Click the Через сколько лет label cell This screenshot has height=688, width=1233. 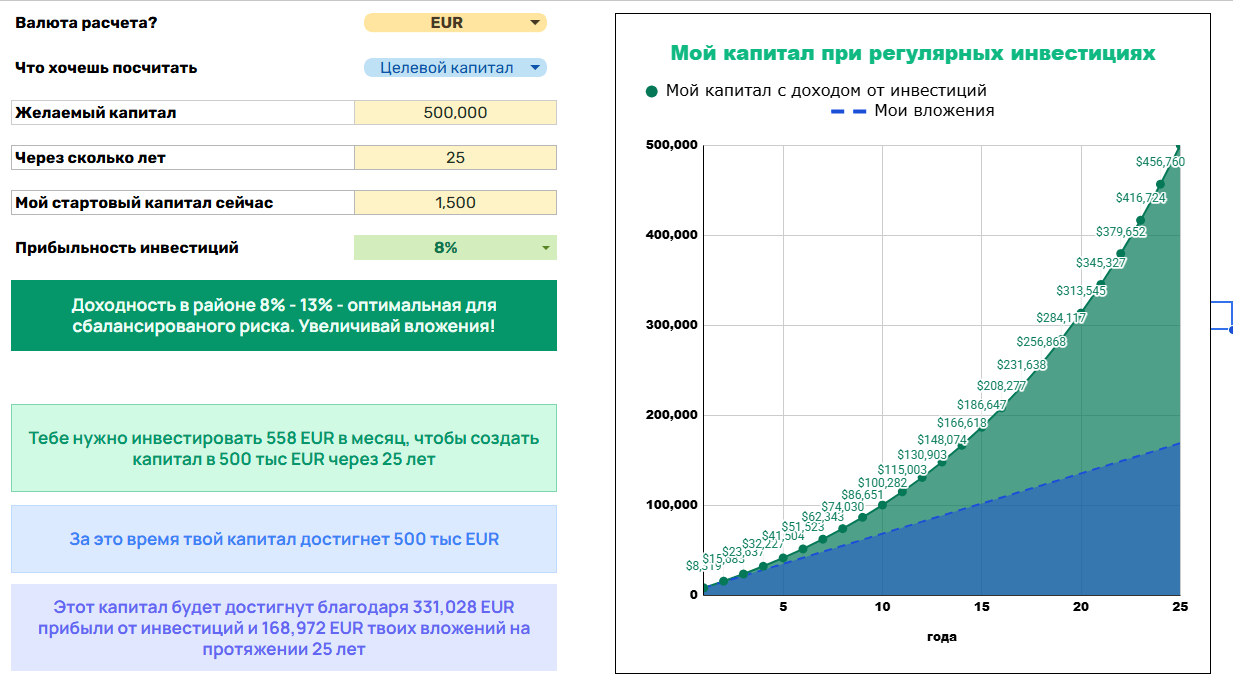[183, 158]
